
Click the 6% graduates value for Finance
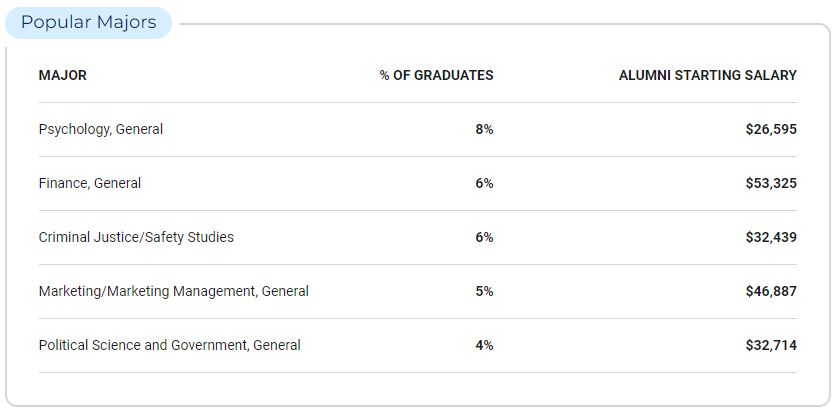(484, 183)
